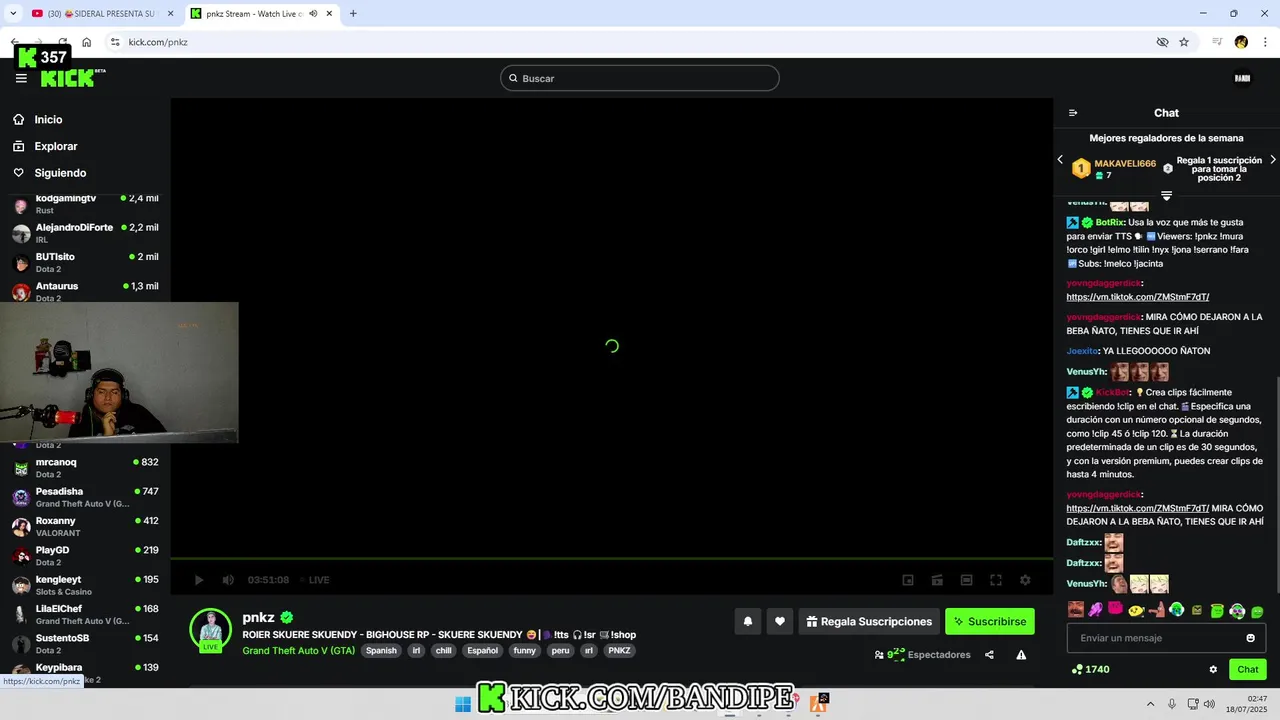Click the channel points 1740 indicator

(1090, 669)
